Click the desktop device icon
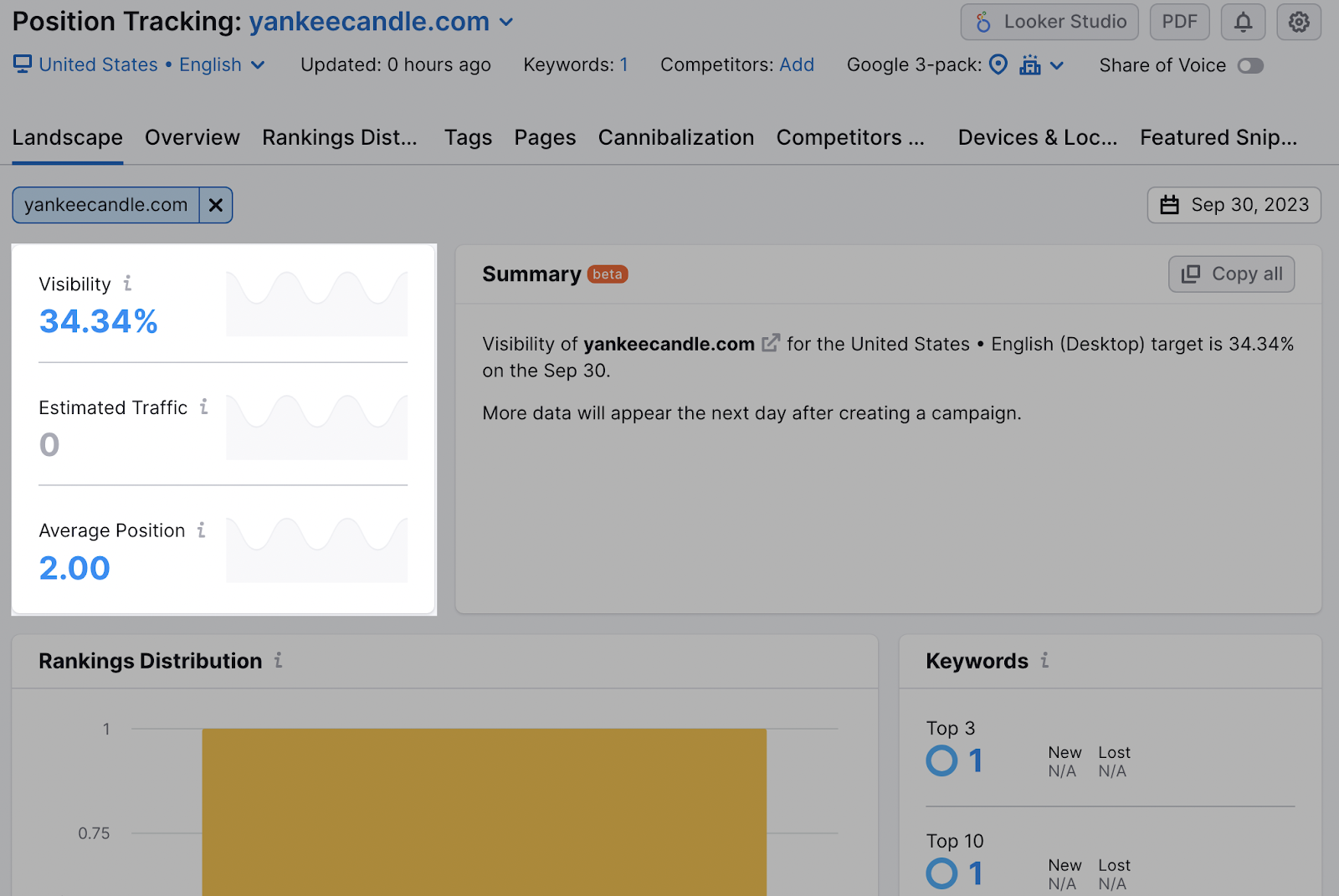Screen dimensions: 1339x896 (23, 64)
